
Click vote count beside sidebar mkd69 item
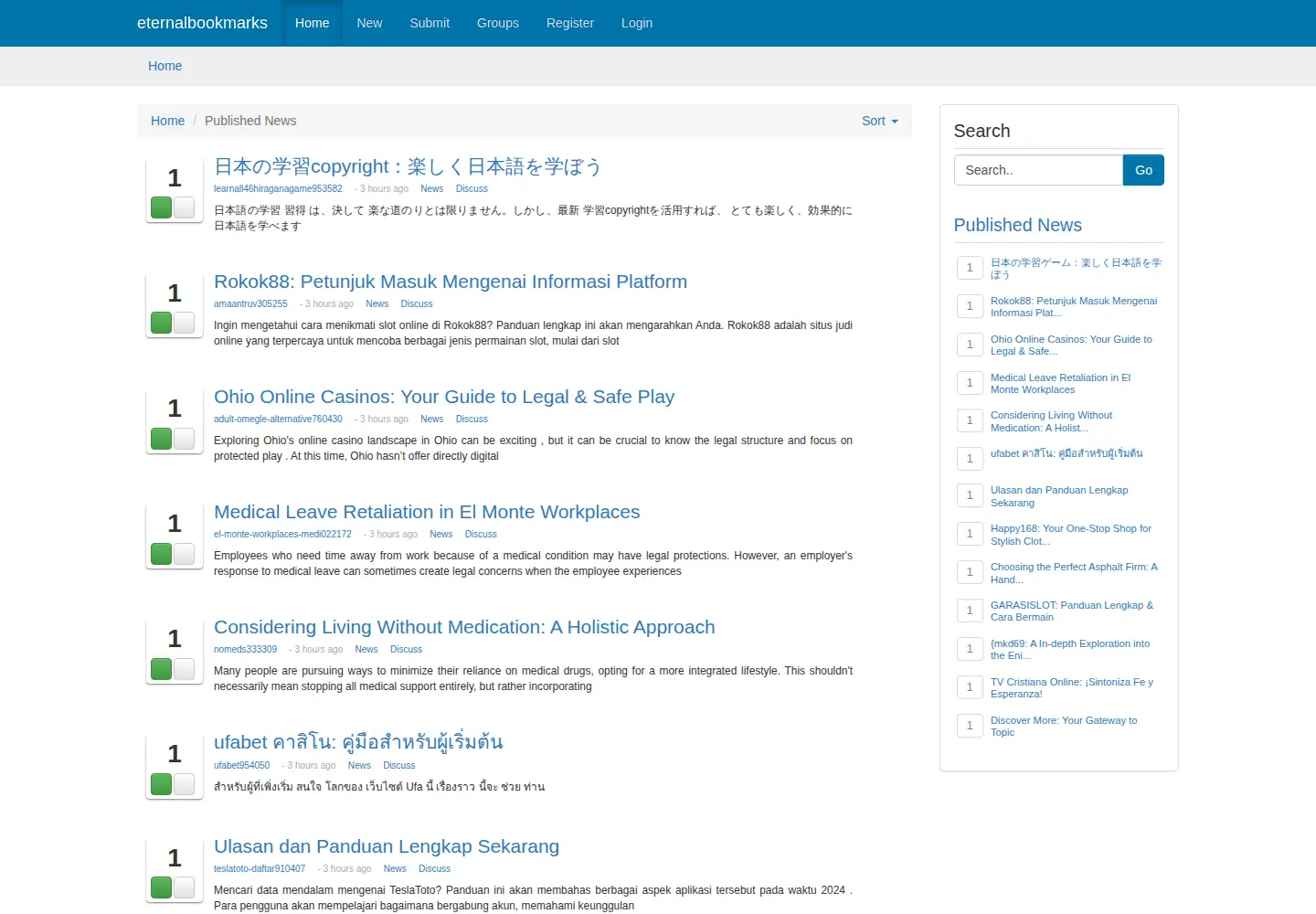click(x=970, y=649)
